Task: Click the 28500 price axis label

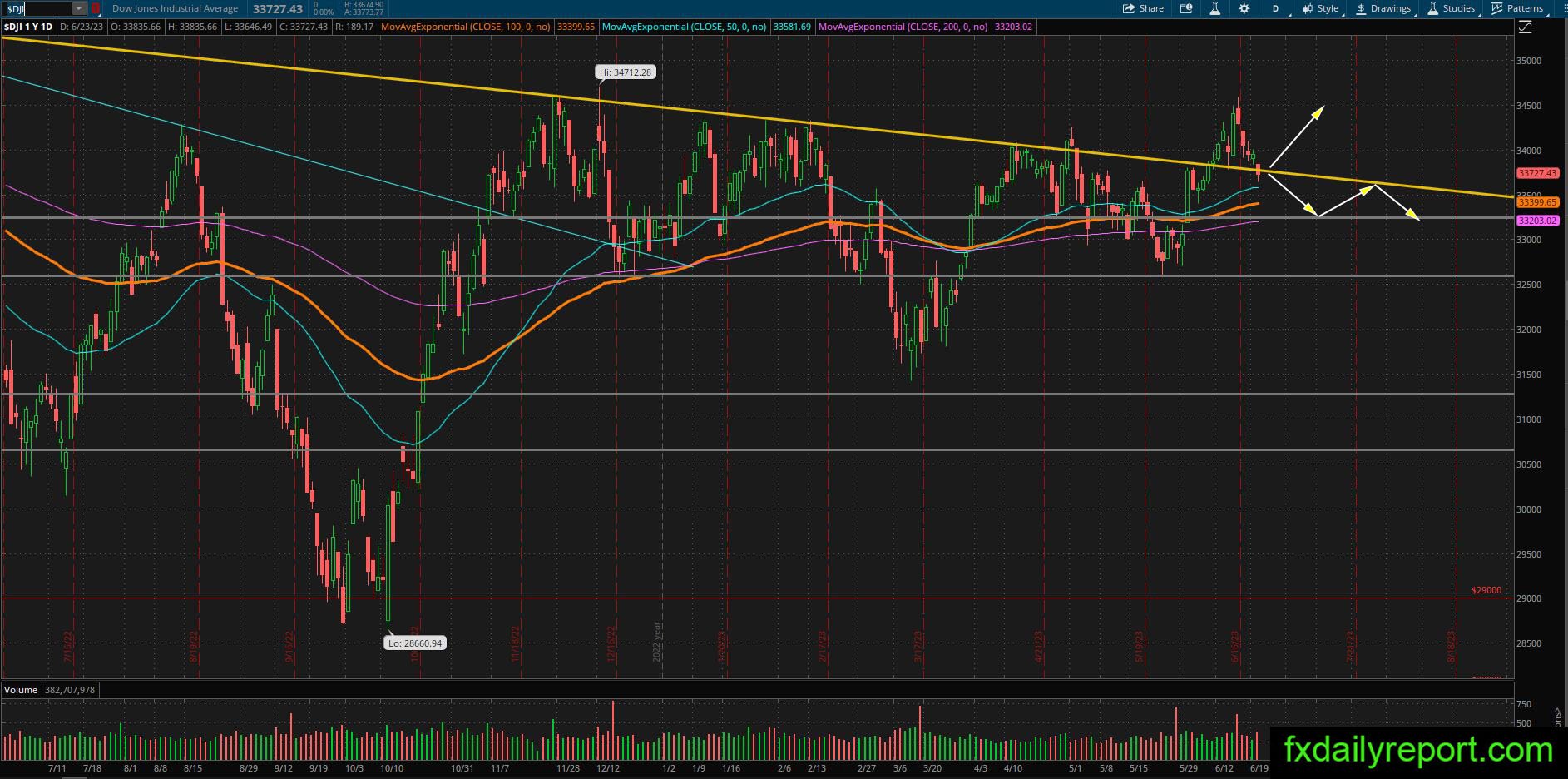Action: coord(1529,643)
